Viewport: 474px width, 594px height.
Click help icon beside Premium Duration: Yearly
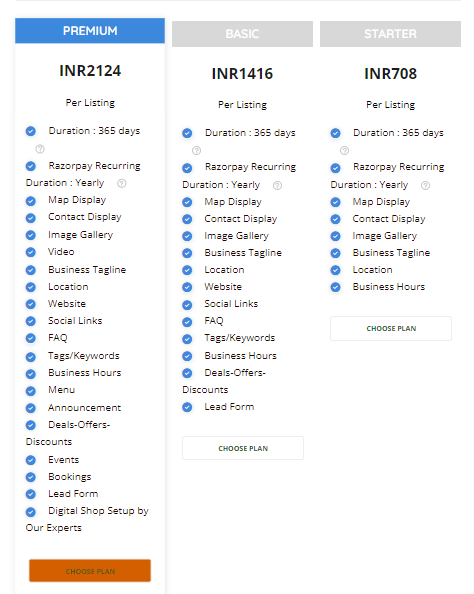(x=121, y=183)
